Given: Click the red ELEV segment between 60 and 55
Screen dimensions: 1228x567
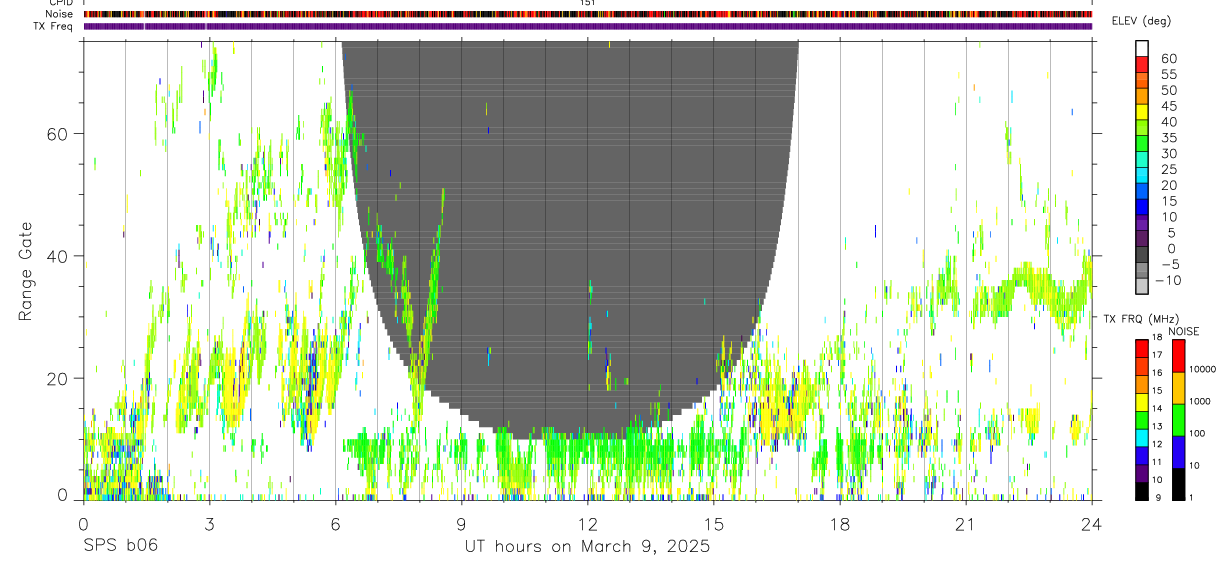Looking at the screenshot, I should coord(1142,65).
